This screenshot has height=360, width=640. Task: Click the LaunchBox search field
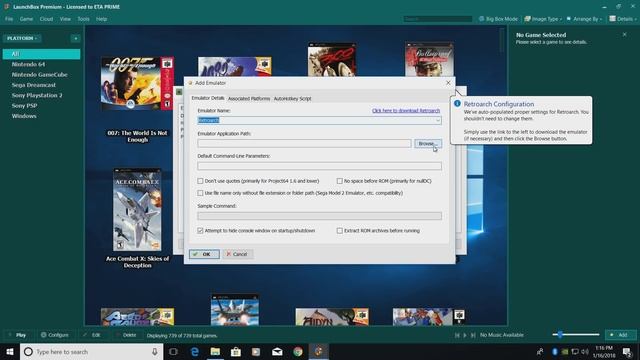438,19
